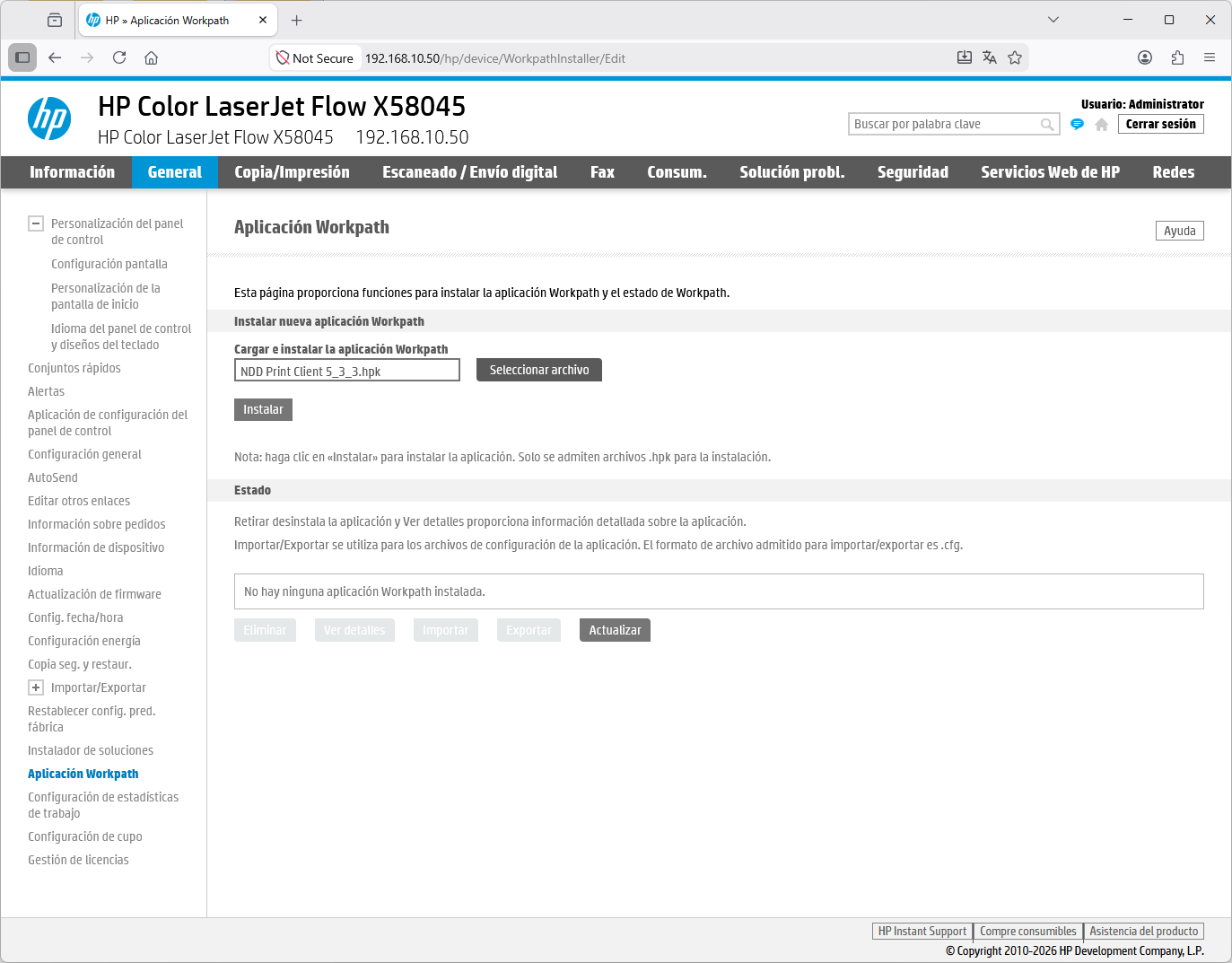Open the Consum. tab
This screenshot has width=1232, height=963.
tap(677, 172)
